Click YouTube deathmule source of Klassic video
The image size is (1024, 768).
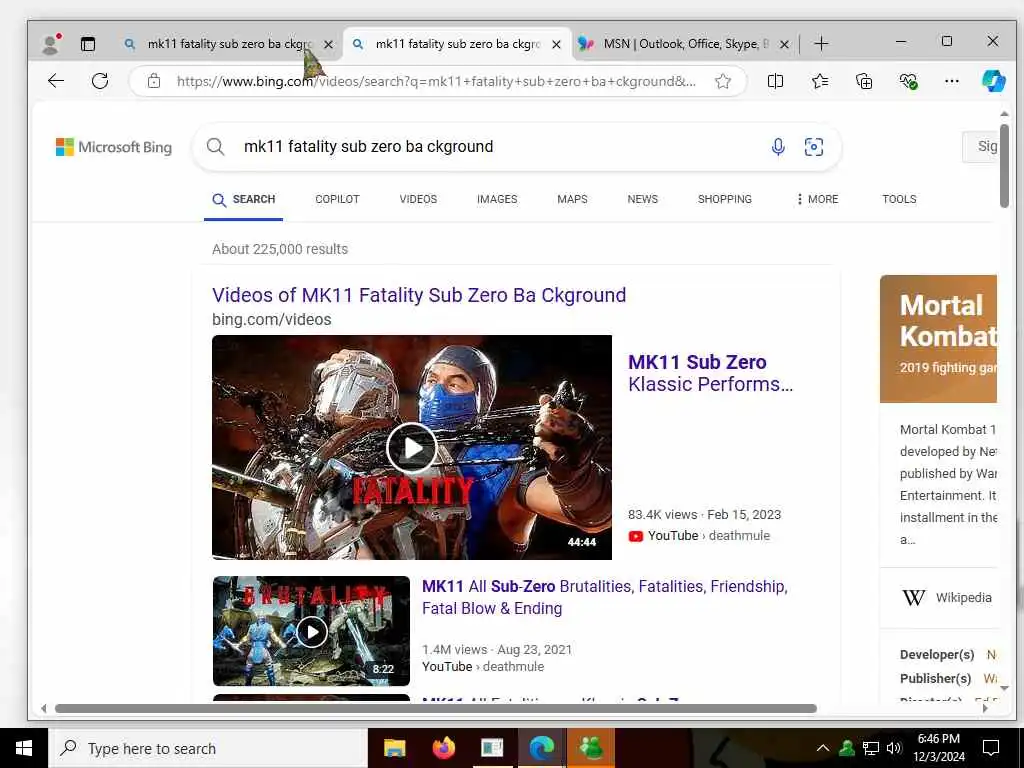tap(699, 536)
